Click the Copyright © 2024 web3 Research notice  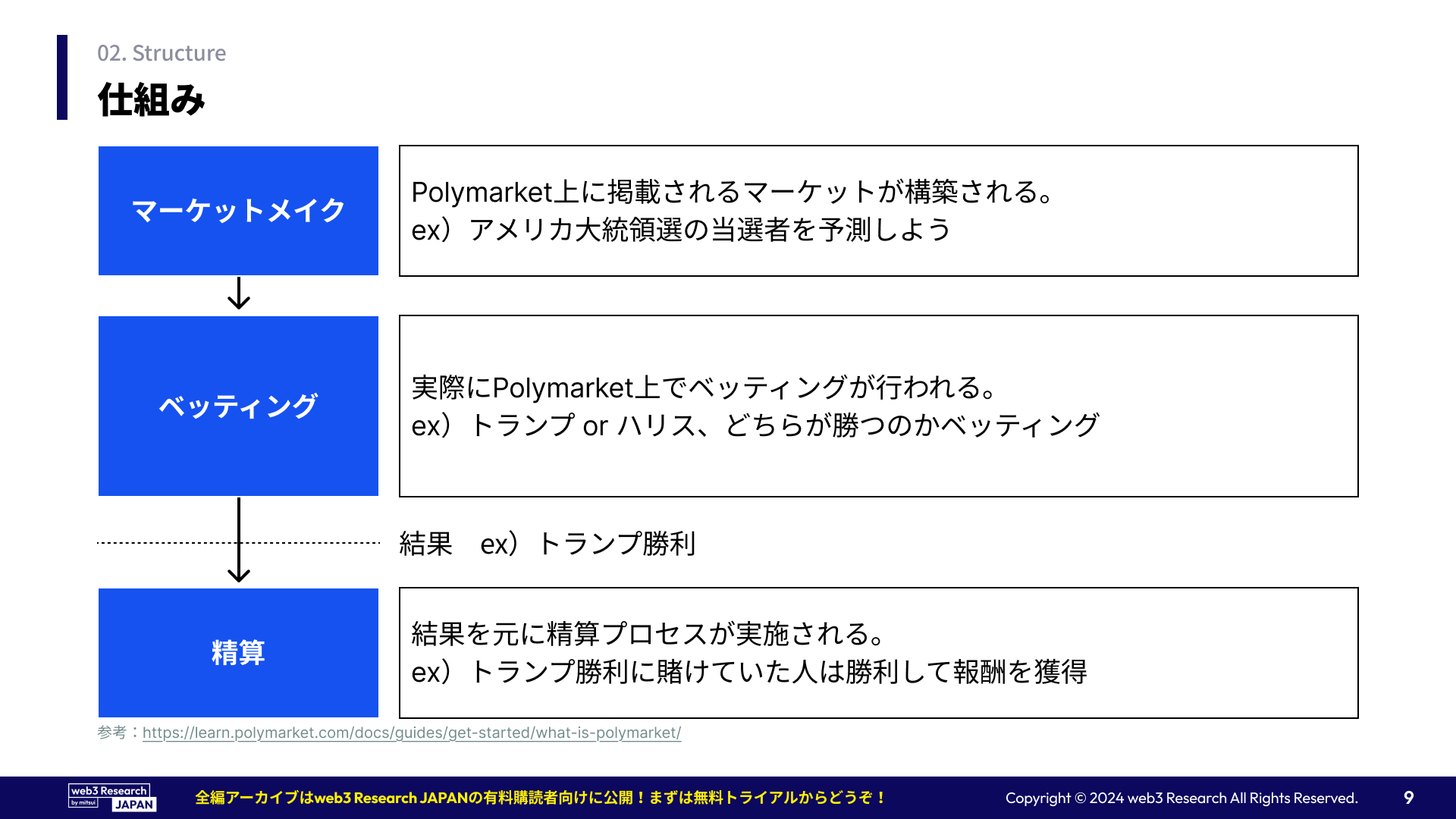tap(1181, 798)
